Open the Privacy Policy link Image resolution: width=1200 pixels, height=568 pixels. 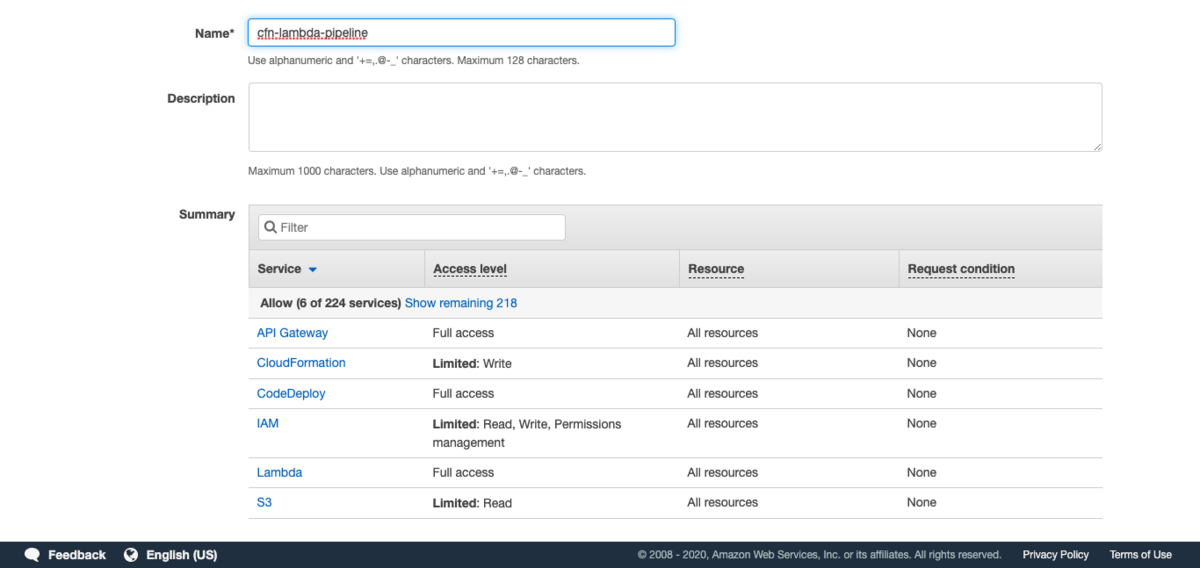(x=1055, y=555)
